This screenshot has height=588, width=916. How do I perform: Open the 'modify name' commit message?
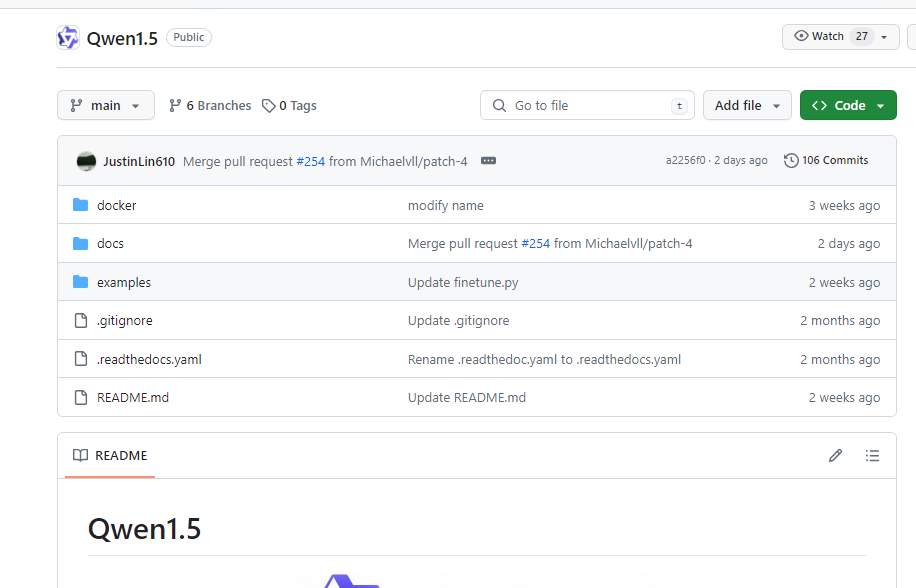[x=446, y=206]
